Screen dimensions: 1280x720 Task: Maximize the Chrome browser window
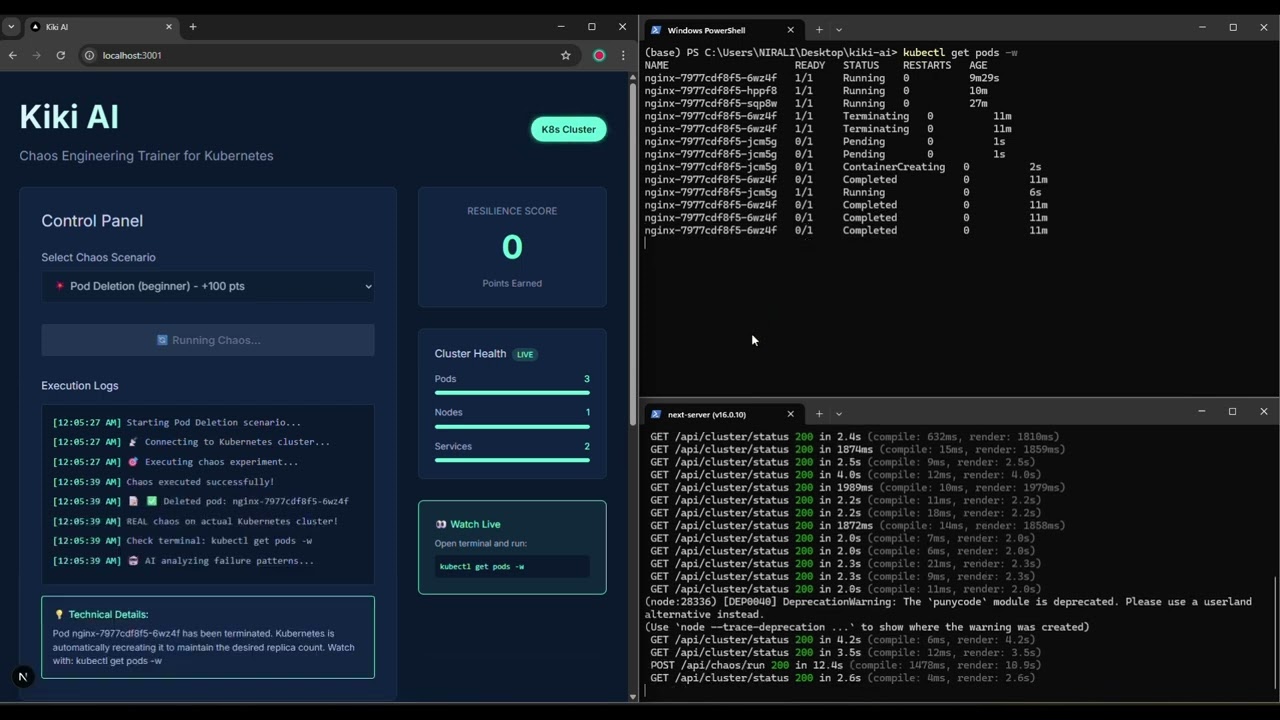click(591, 27)
